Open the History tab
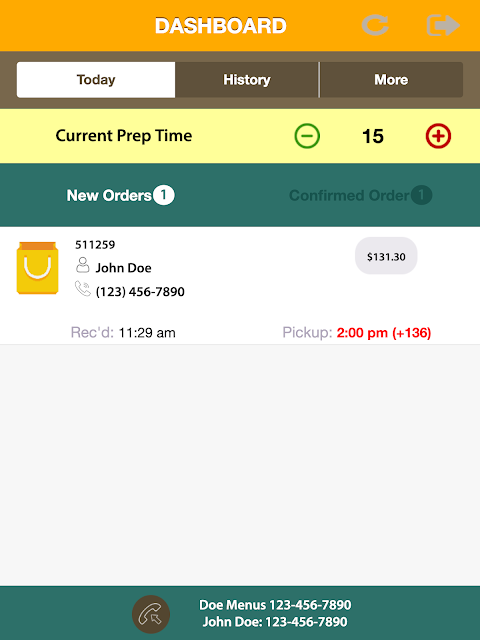This screenshot has height=640, width=480. [247, 80]
